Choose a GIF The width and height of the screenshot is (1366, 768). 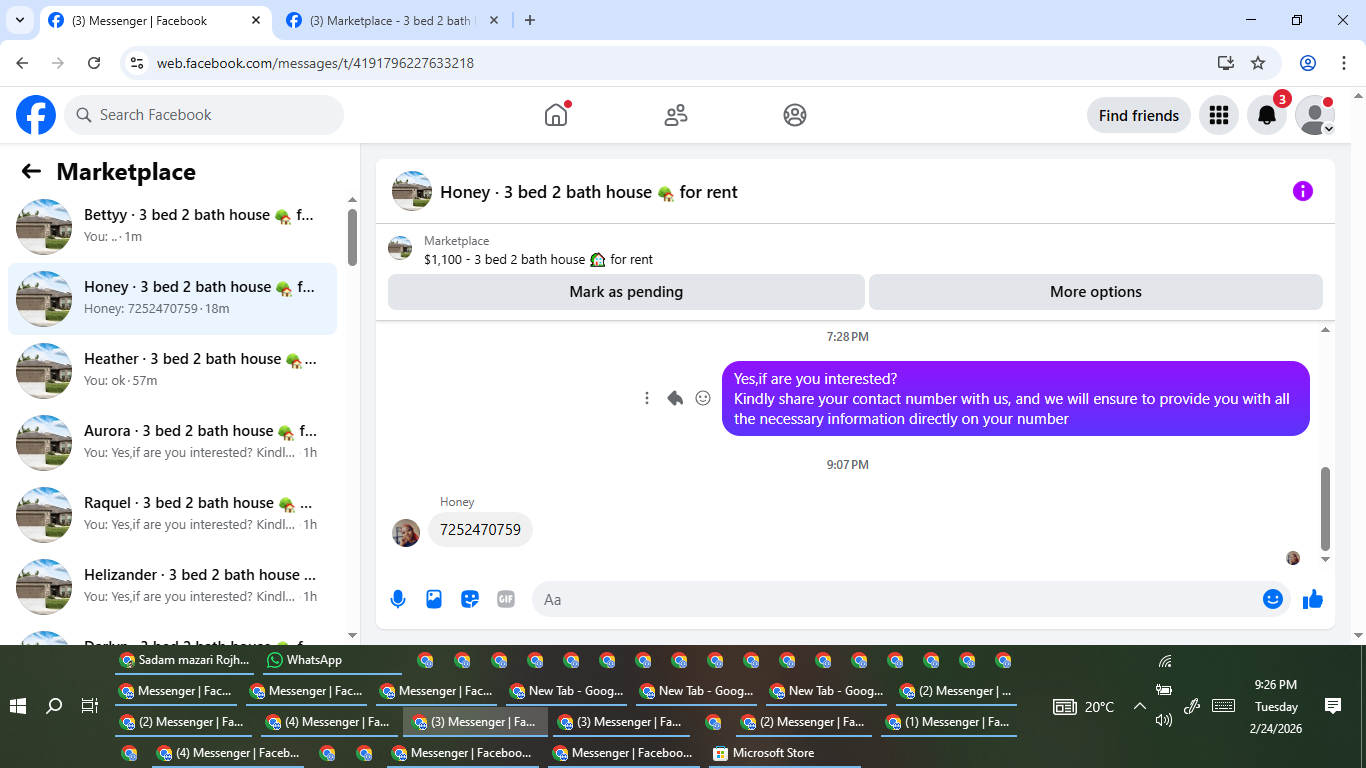(x=506, y=599)
